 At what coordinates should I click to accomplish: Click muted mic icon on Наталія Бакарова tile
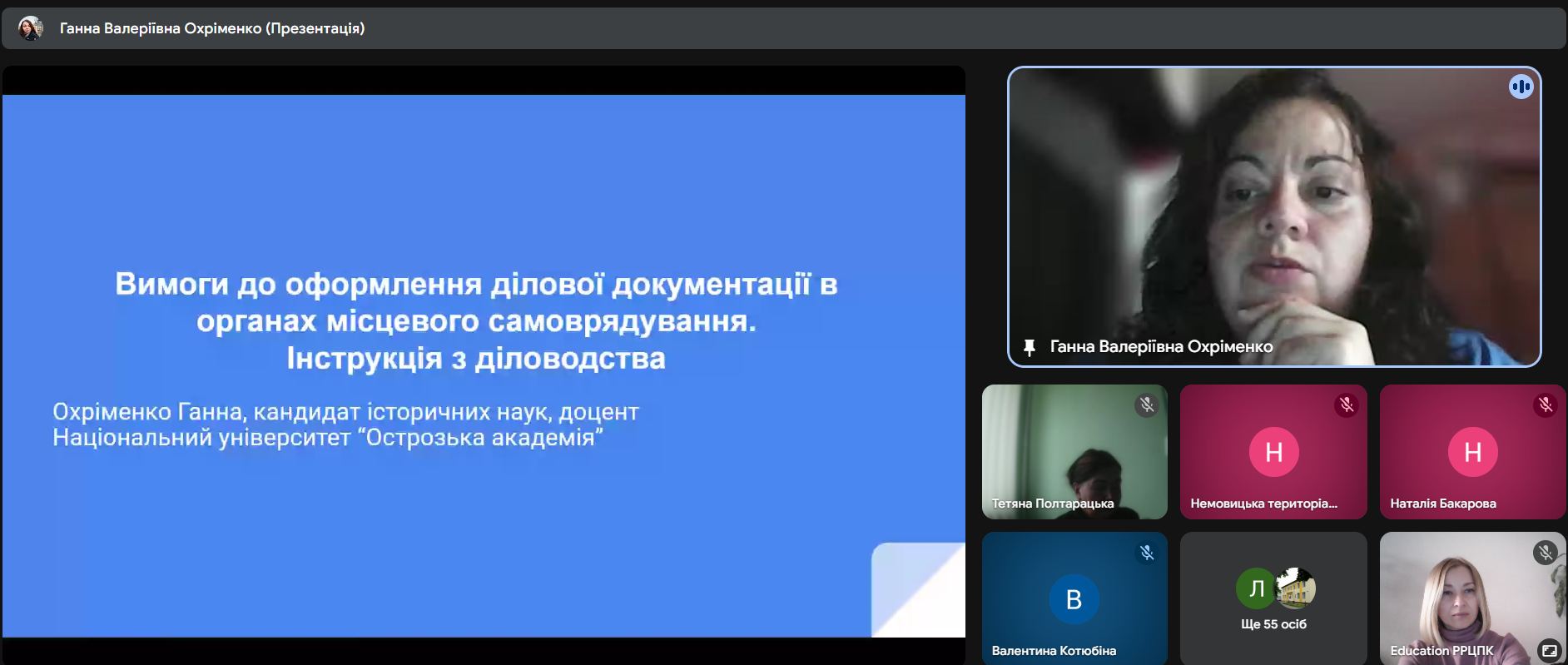[1545, 405]
